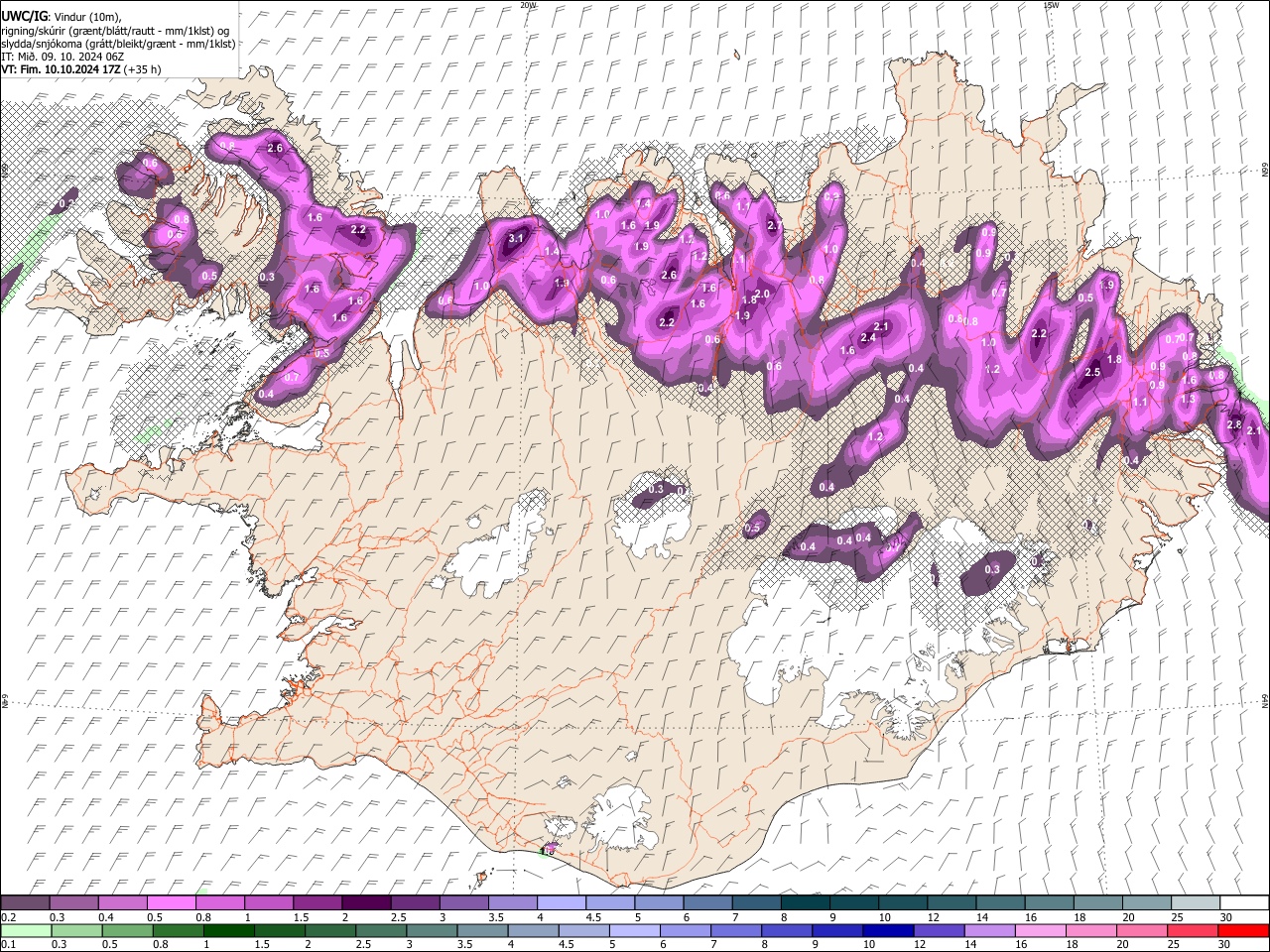This screenshot has width=1270, height=952.
Task: Click the rain legend swatch between 2 and 2.5
Action: pos(331,930)
